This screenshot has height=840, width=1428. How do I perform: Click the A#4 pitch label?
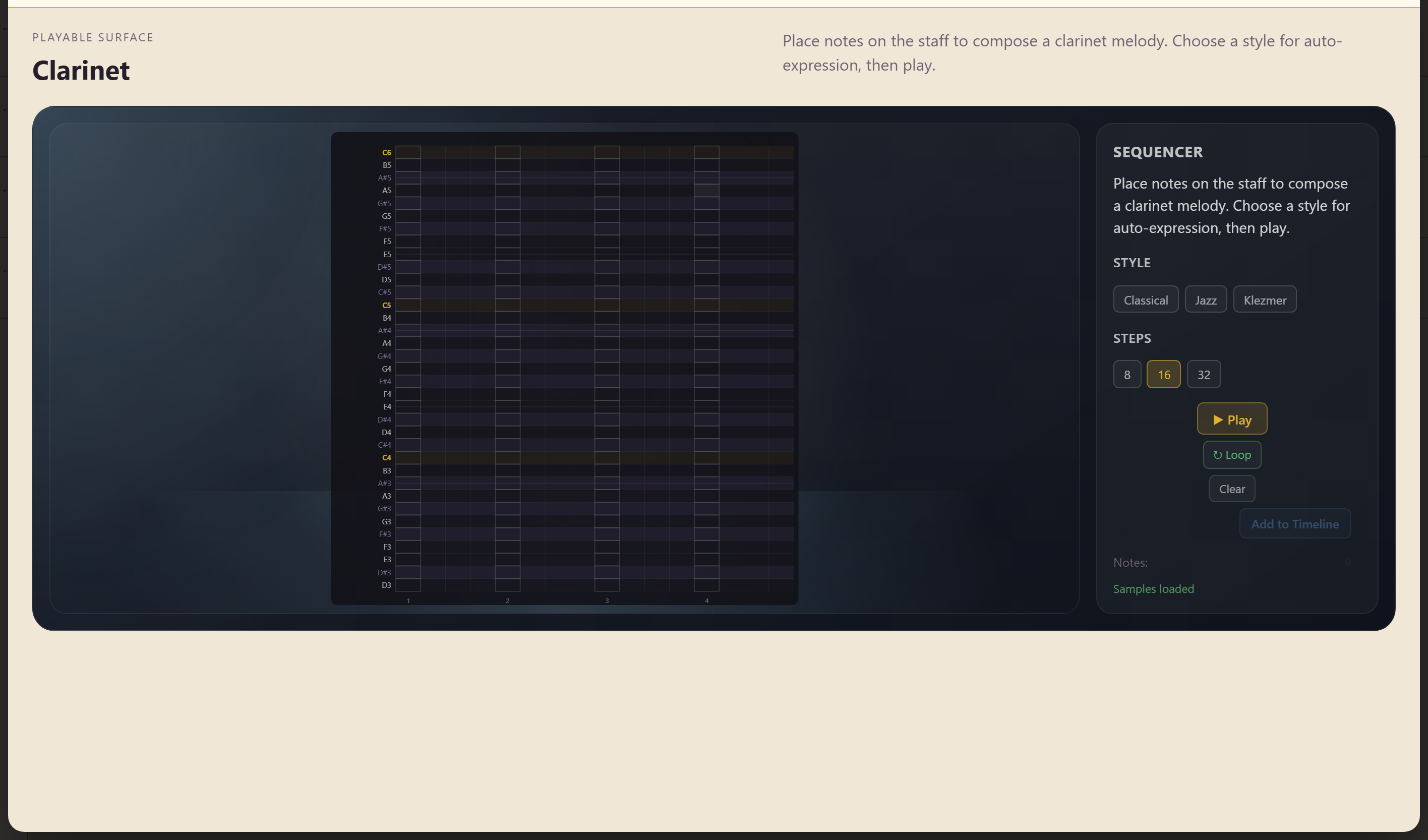pyautogui.click(x=384, y=330)
